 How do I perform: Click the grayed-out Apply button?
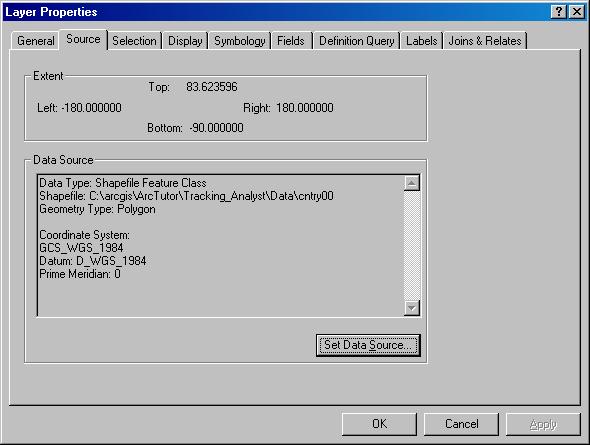coord(543,424)
